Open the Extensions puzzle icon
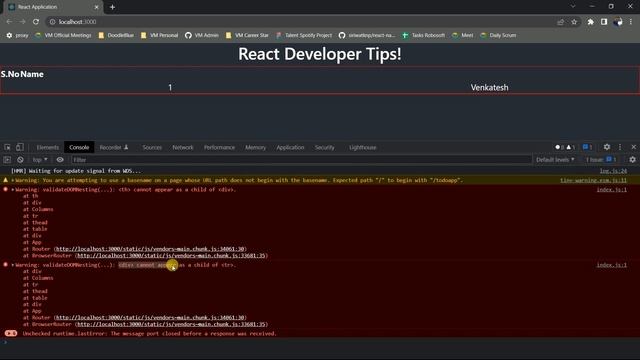This screenshot has height=360, width=640. (x=591, y=22)
